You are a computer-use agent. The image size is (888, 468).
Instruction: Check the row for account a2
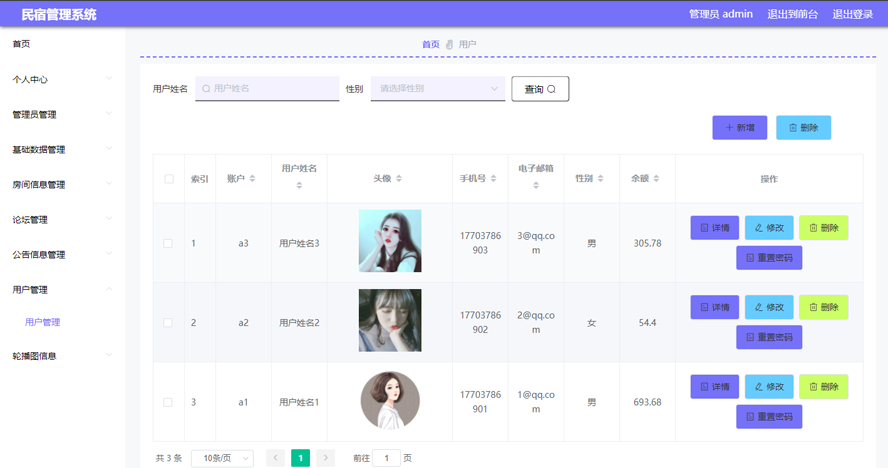click(168, 322)
